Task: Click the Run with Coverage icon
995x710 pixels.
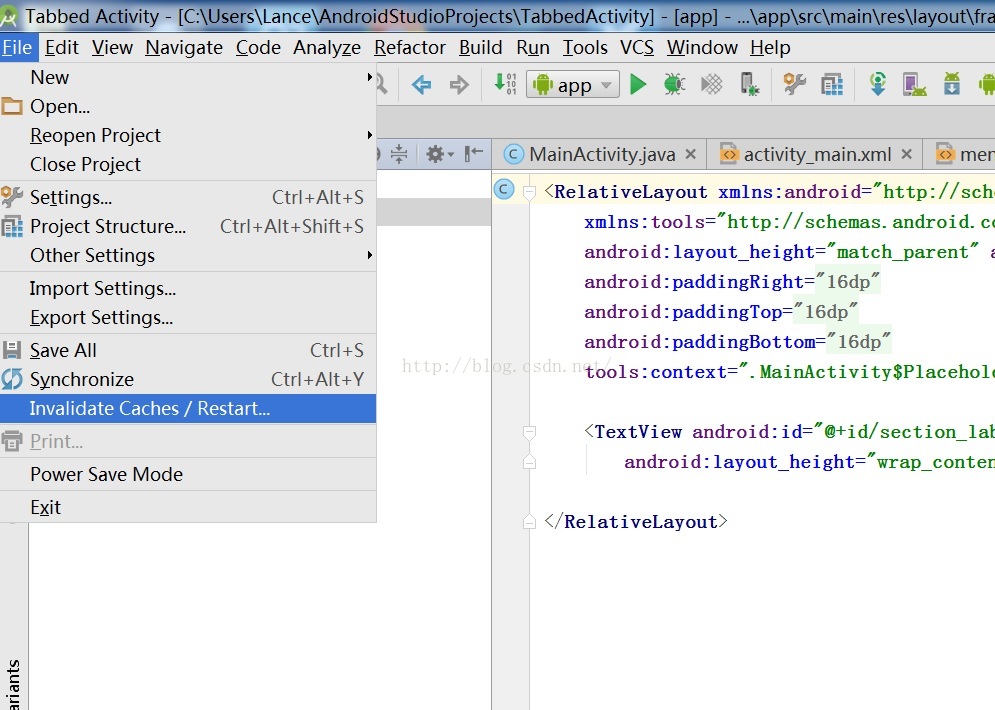Action: [x=711, y=84]
